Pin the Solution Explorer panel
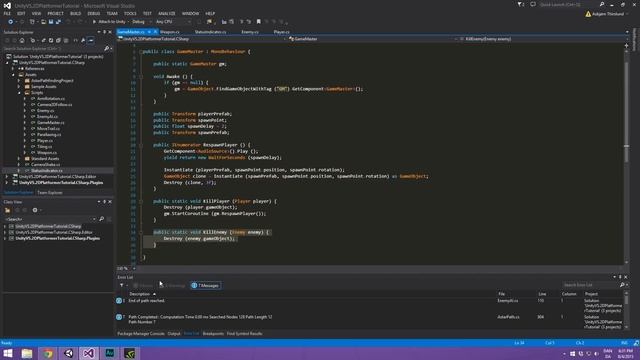The height and width of the screenshot is (360, 640). click(x=104, y=32)
